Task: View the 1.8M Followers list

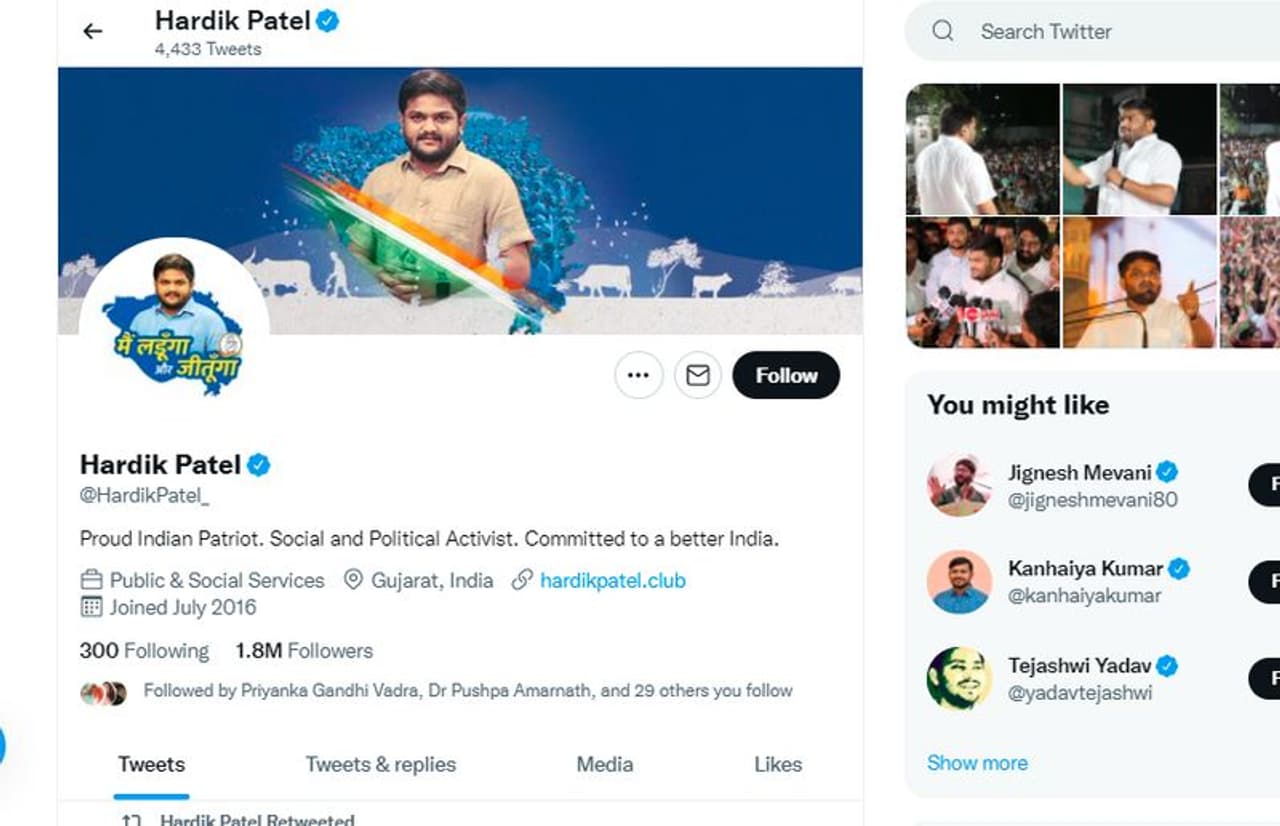Action: [x=304, y=651]
